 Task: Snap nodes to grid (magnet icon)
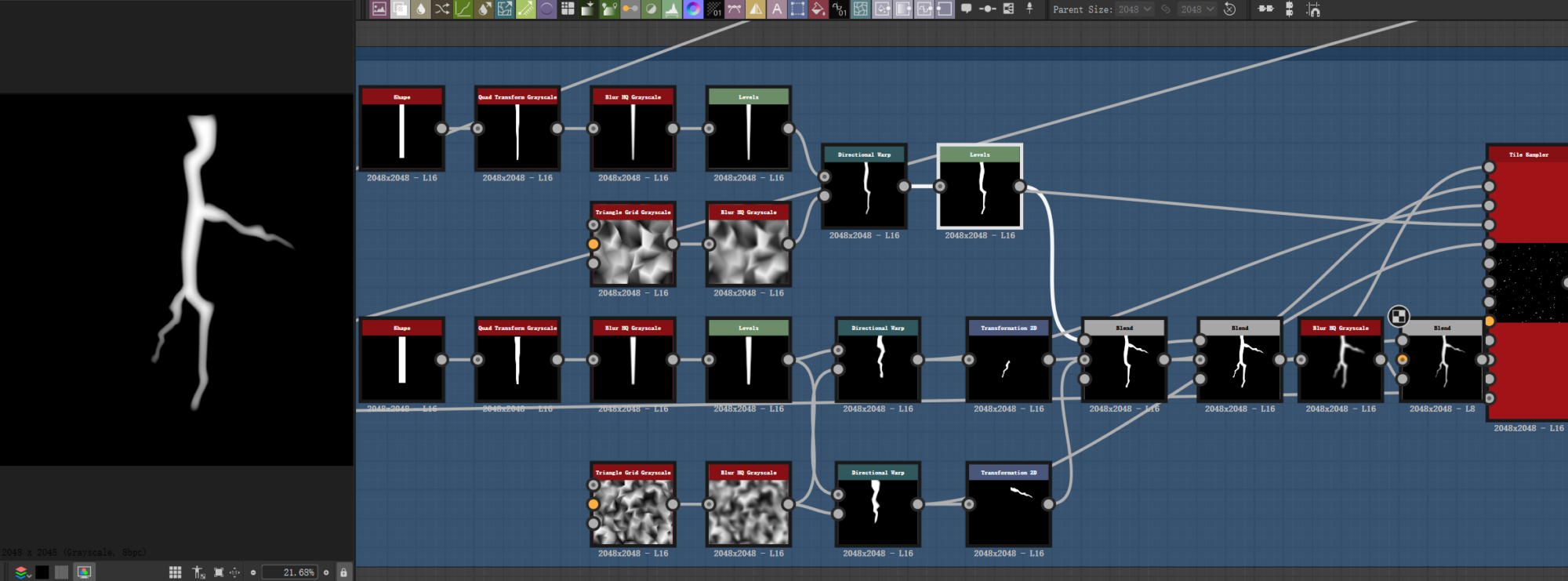[x=1313, y=9]
